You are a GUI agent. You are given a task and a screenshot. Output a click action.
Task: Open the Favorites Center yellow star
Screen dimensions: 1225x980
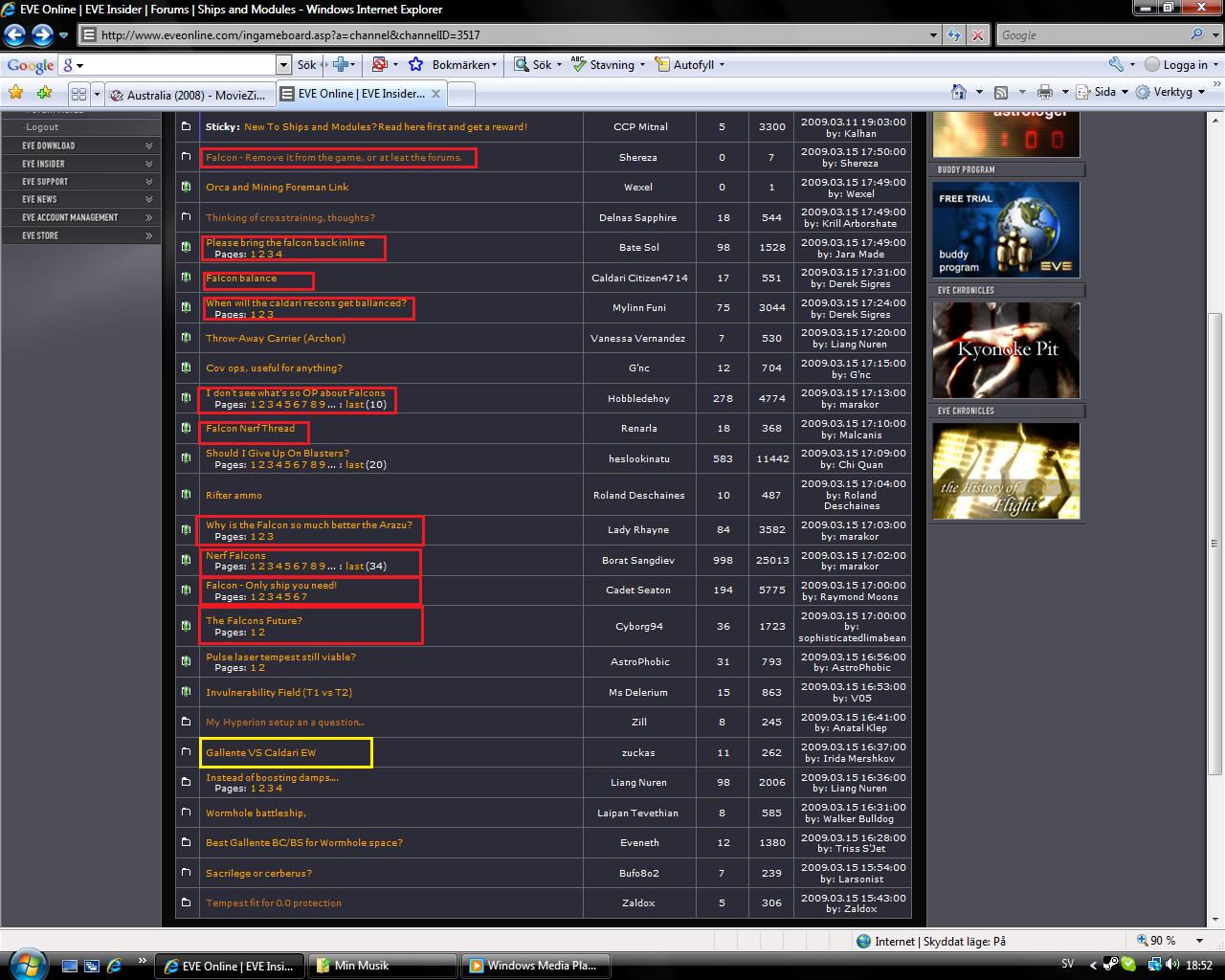click(x=15, y=93)
